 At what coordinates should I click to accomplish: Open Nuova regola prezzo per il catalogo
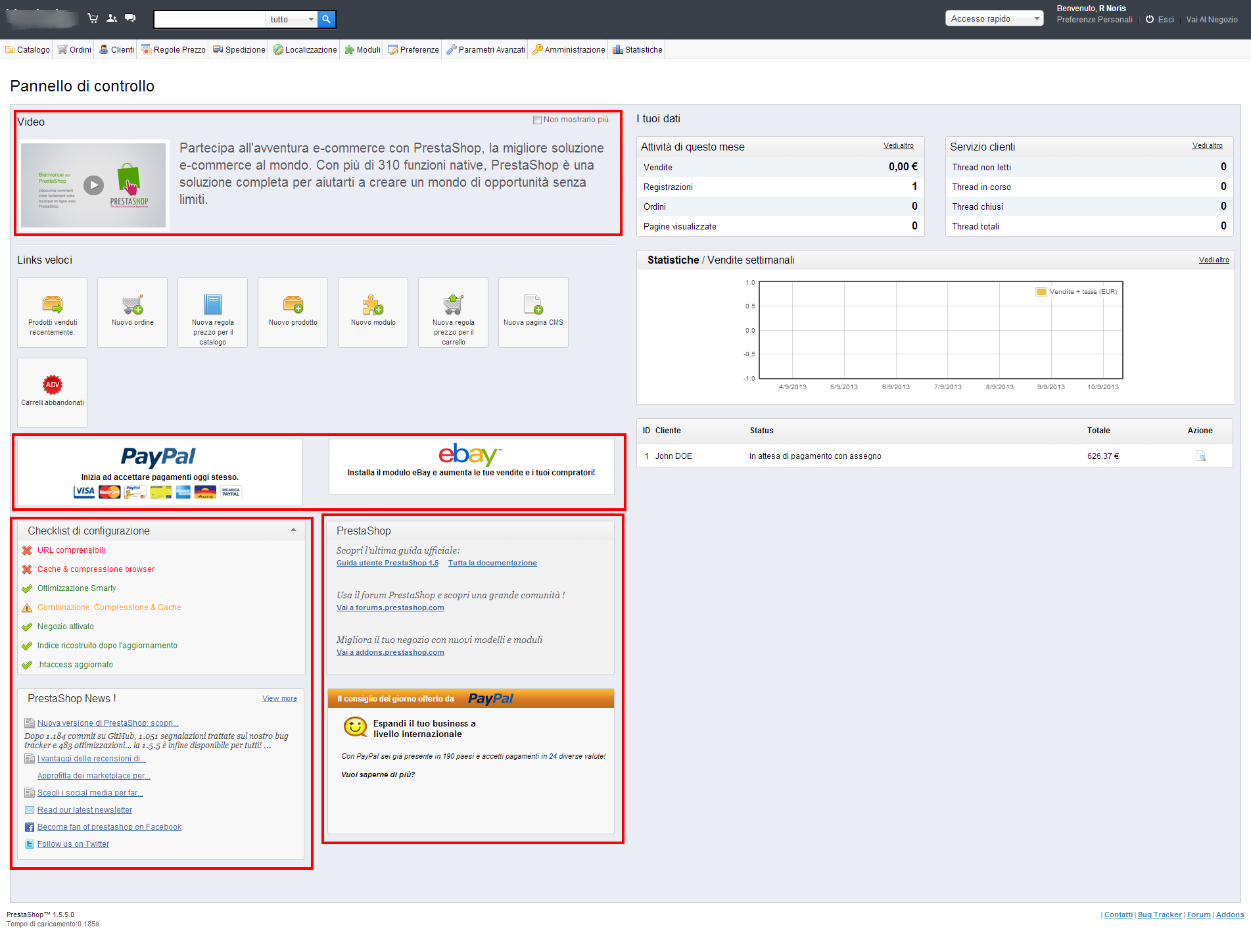[x=213, y=312]
